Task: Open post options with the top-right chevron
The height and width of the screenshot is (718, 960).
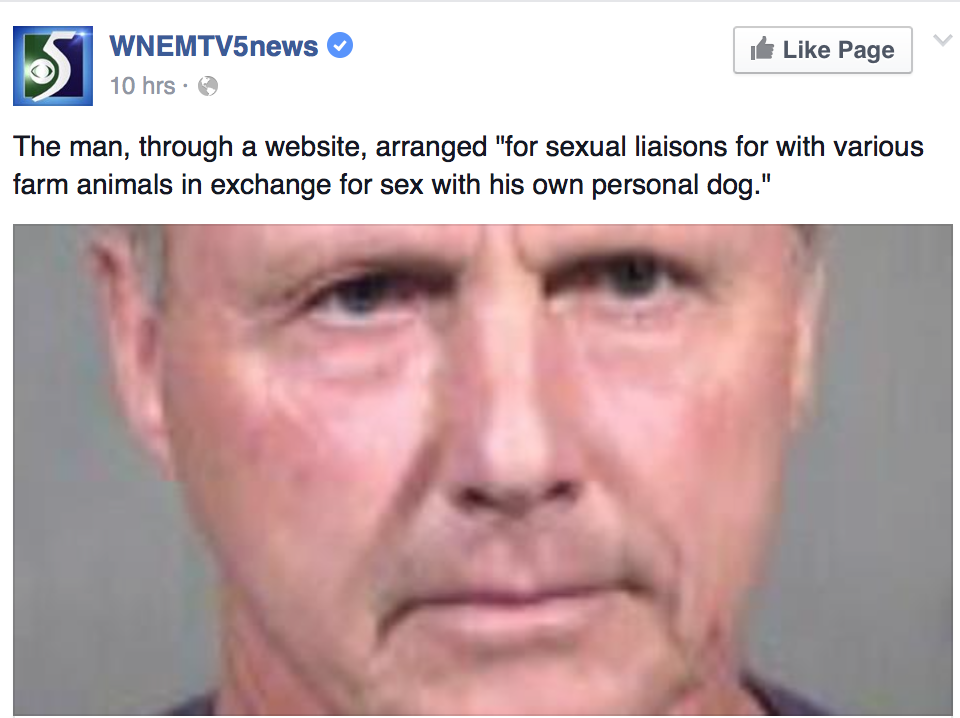Action: (x=943, y=41)
